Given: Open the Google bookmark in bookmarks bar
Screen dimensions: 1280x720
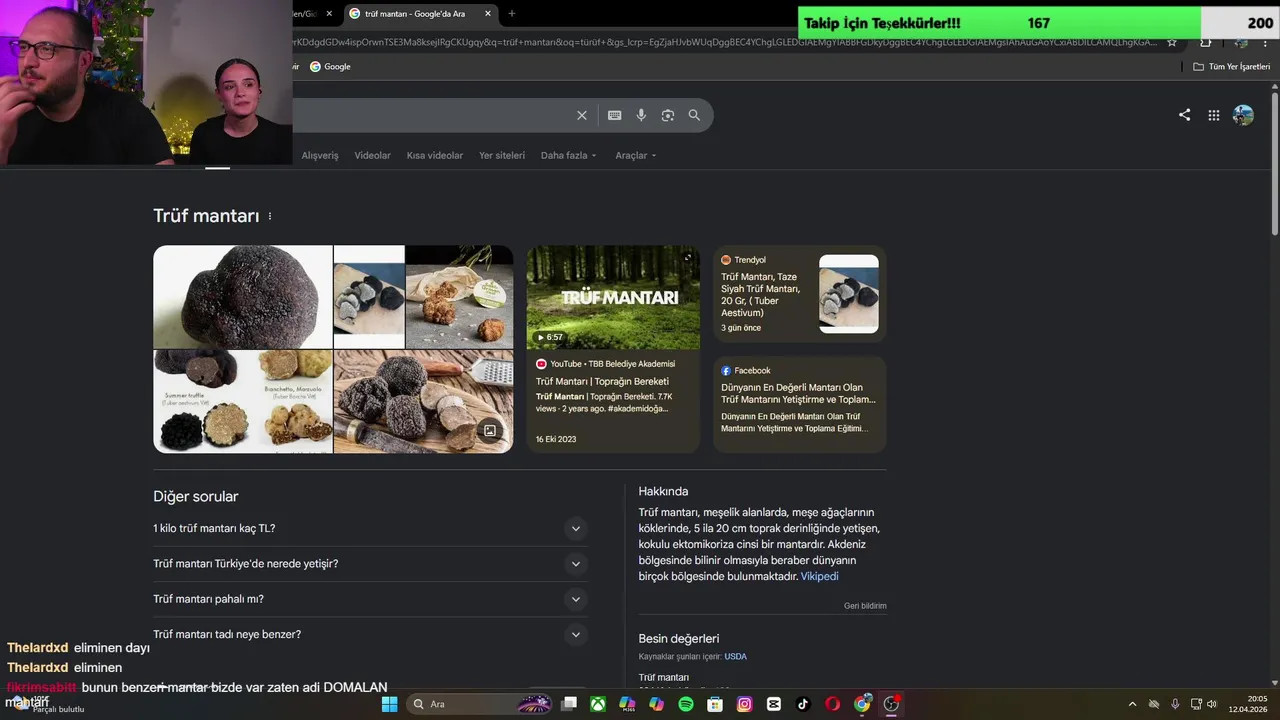Looking at the screenshot, I should 330,66.
